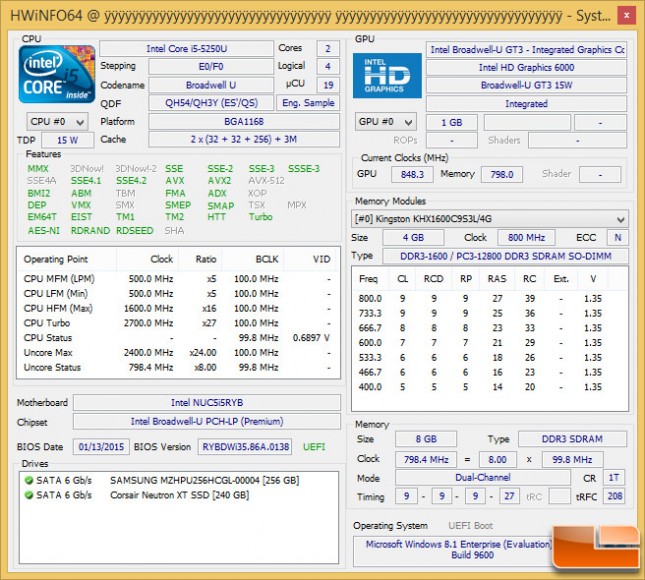
Task: Expand the Kingston memory module dropdown
Action: [x=490, y=219]
